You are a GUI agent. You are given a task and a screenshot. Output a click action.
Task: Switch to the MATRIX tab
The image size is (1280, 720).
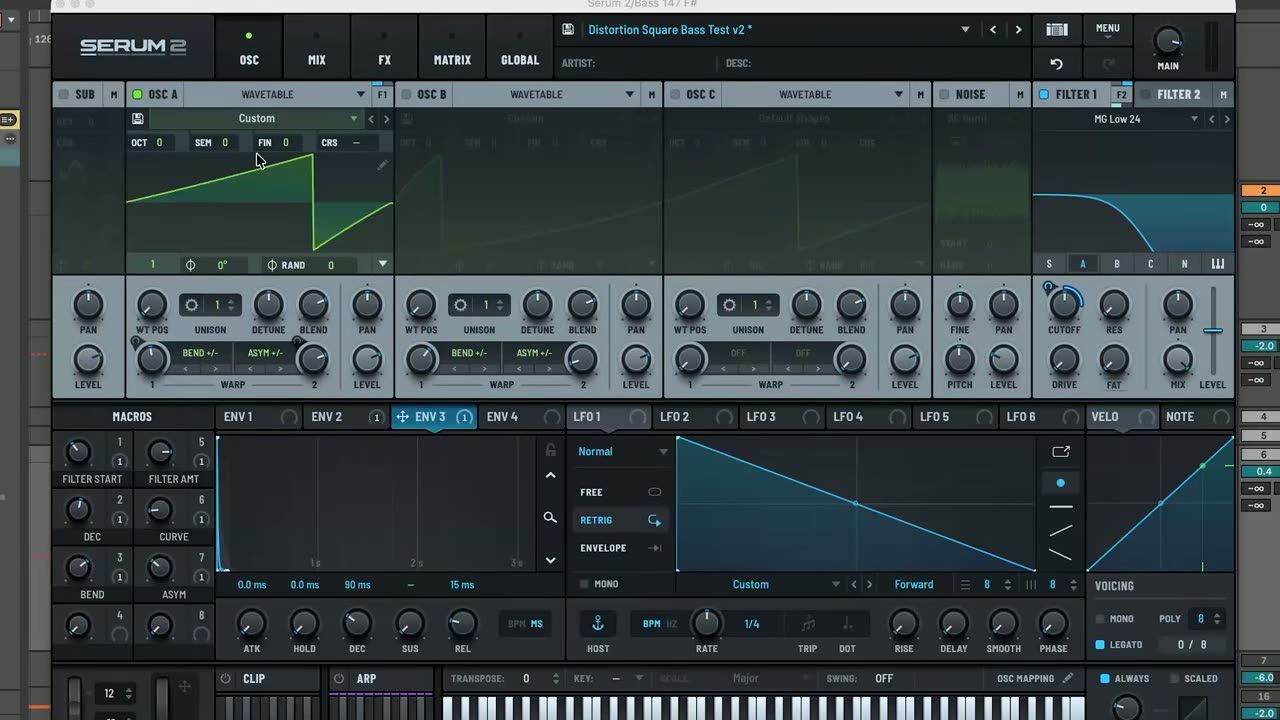tap(452, 48)
